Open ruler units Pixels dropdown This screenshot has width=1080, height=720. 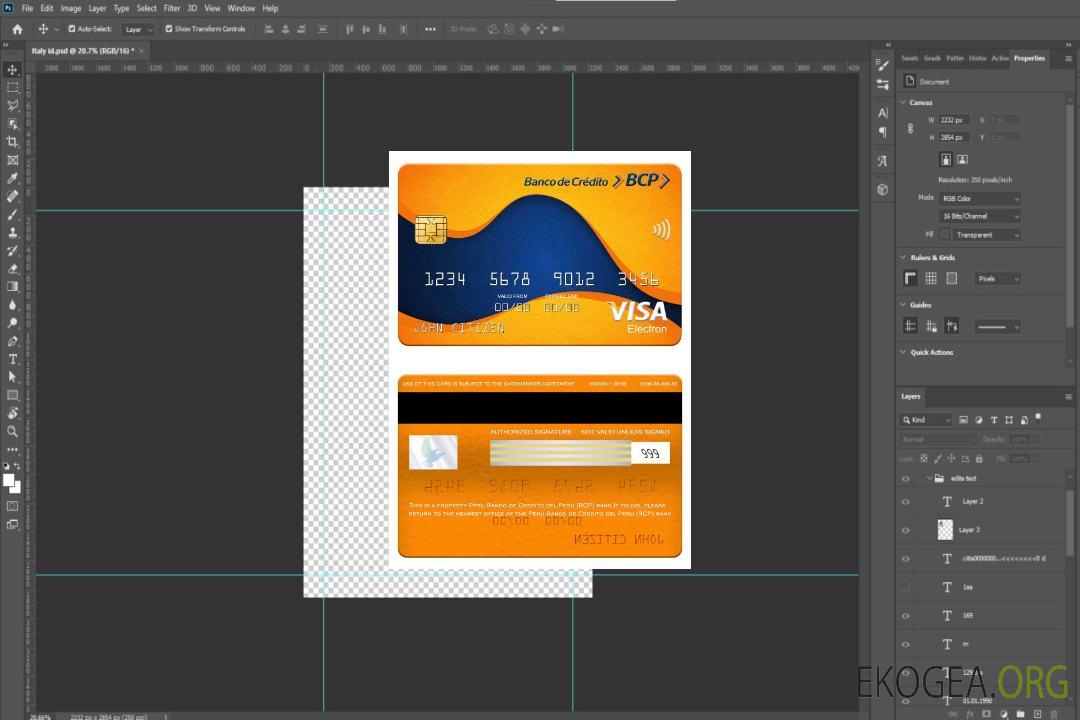(x=998, y=278)
